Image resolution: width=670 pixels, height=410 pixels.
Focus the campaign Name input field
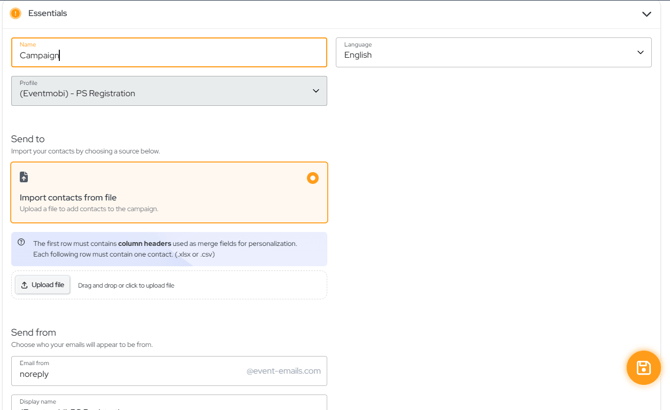point(168,55)
